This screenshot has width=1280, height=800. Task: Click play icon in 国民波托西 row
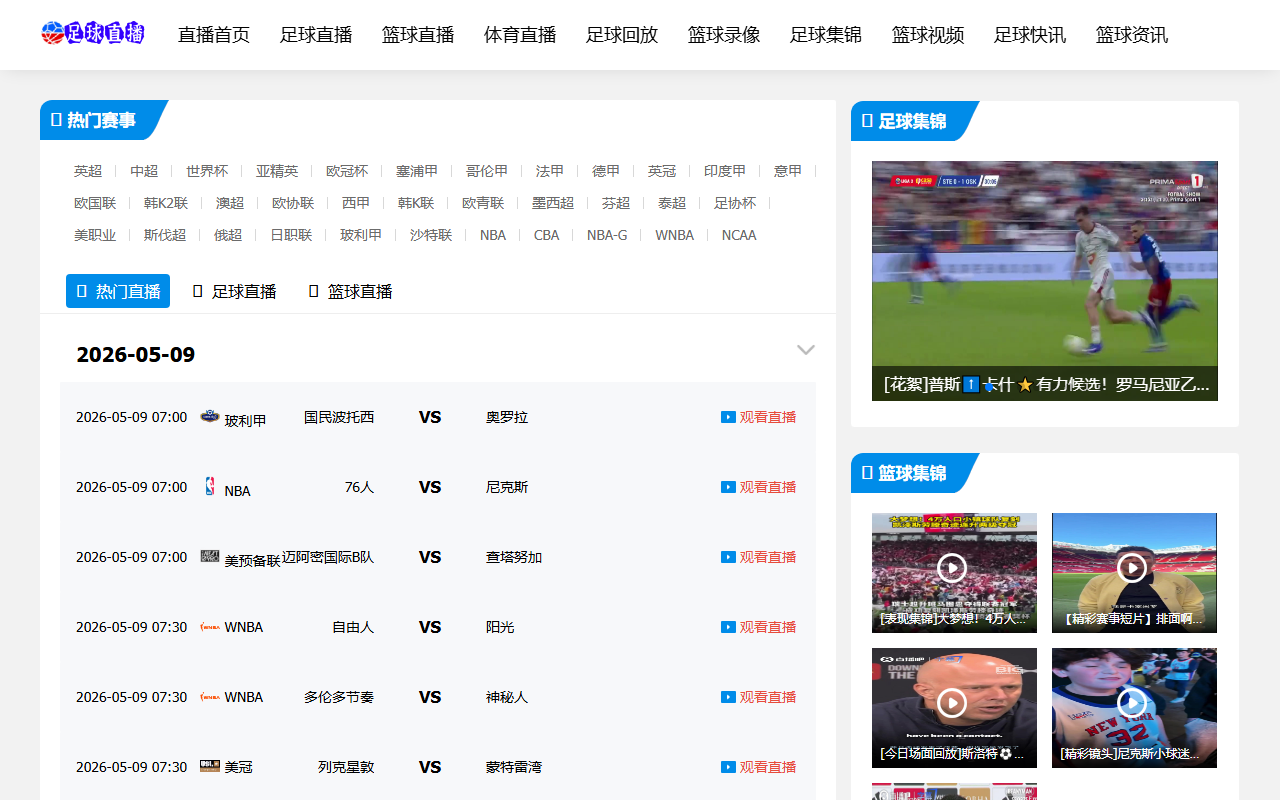(x=728, y=417)
